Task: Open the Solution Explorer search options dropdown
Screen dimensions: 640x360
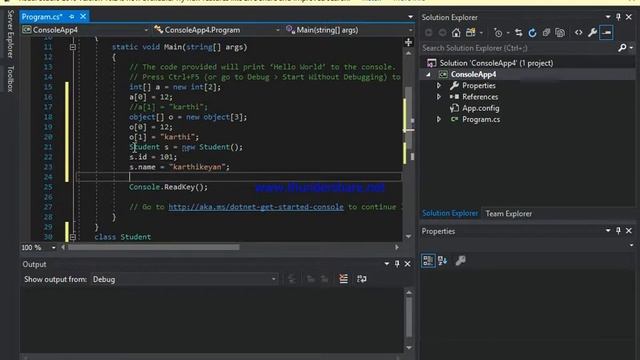Action: 631,48
